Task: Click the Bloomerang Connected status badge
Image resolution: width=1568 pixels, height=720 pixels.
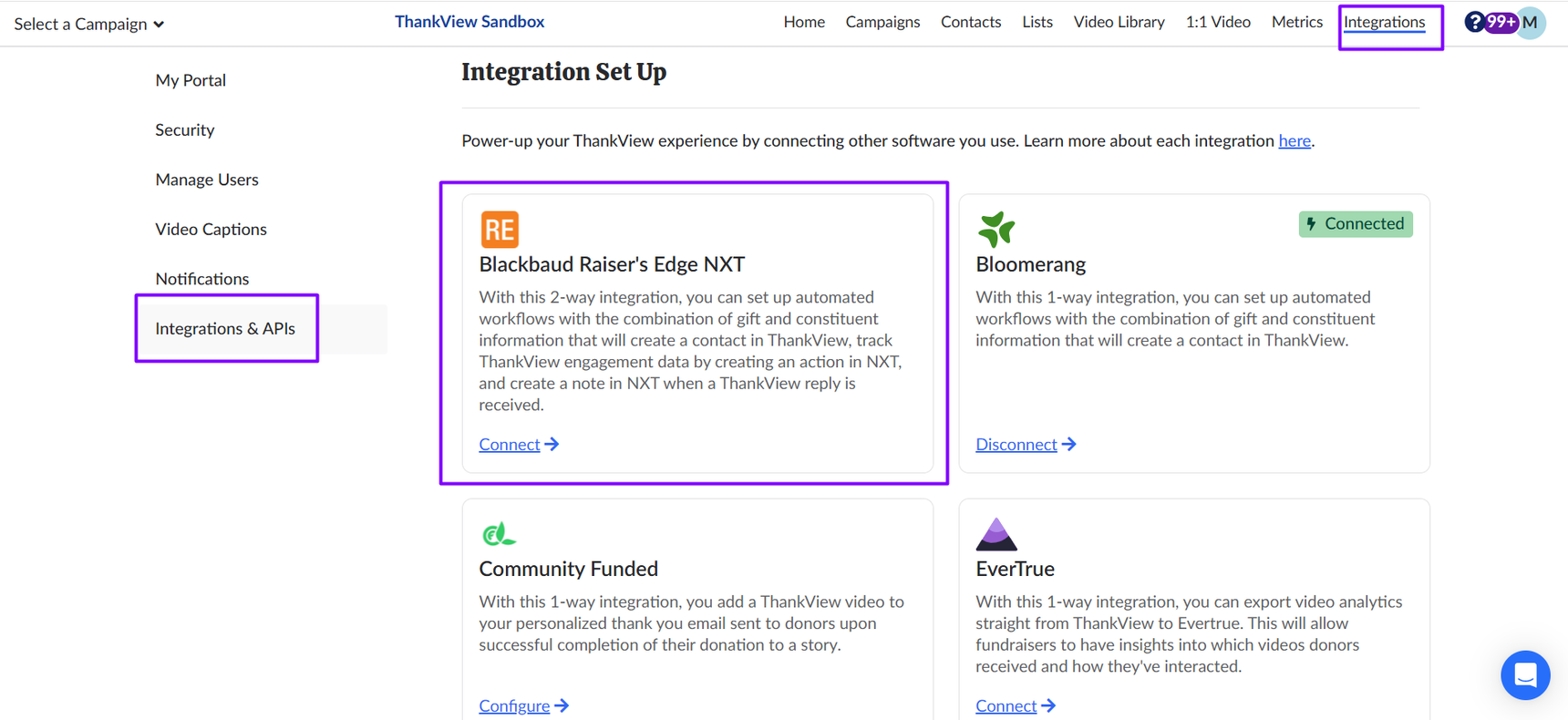Action: (1355, 224)
